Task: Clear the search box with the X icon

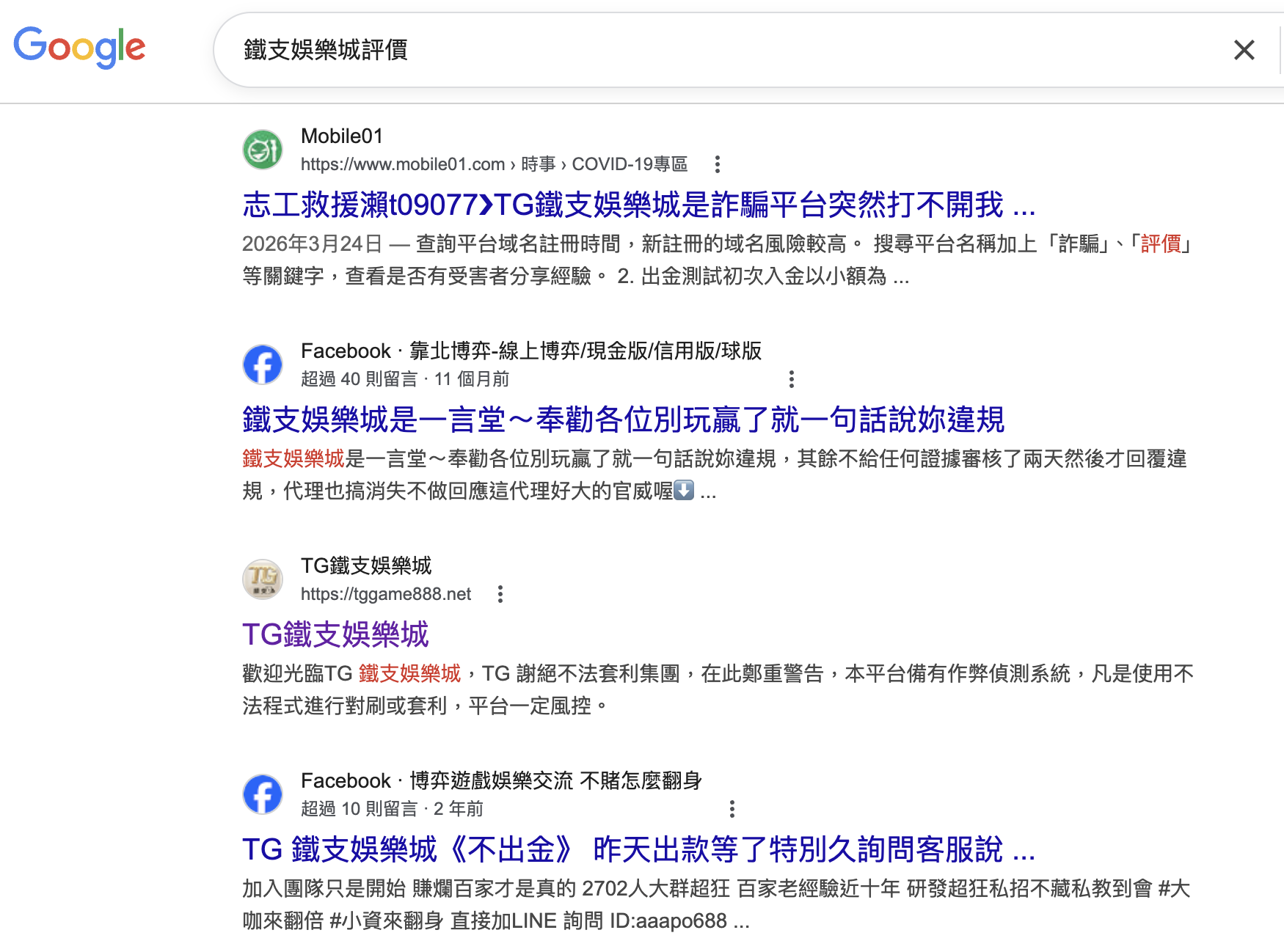Action: tap(1244, 50)
